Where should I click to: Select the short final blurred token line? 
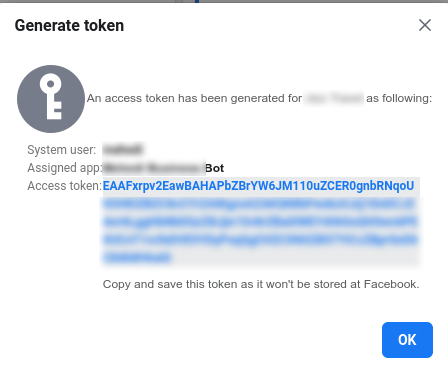[x=137, y=257]
